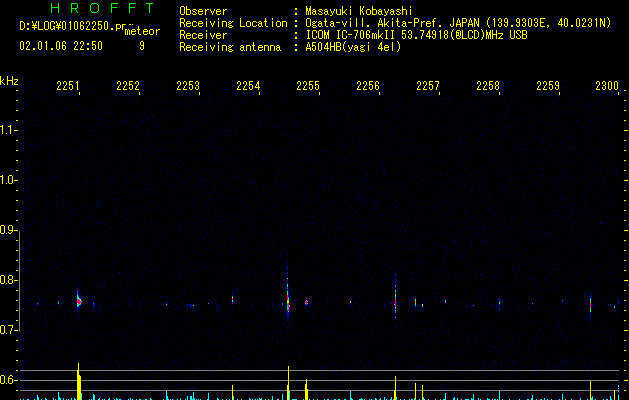The image size is (629, 400).
Task: Click the 'Receiver' label
Action: 203,35
